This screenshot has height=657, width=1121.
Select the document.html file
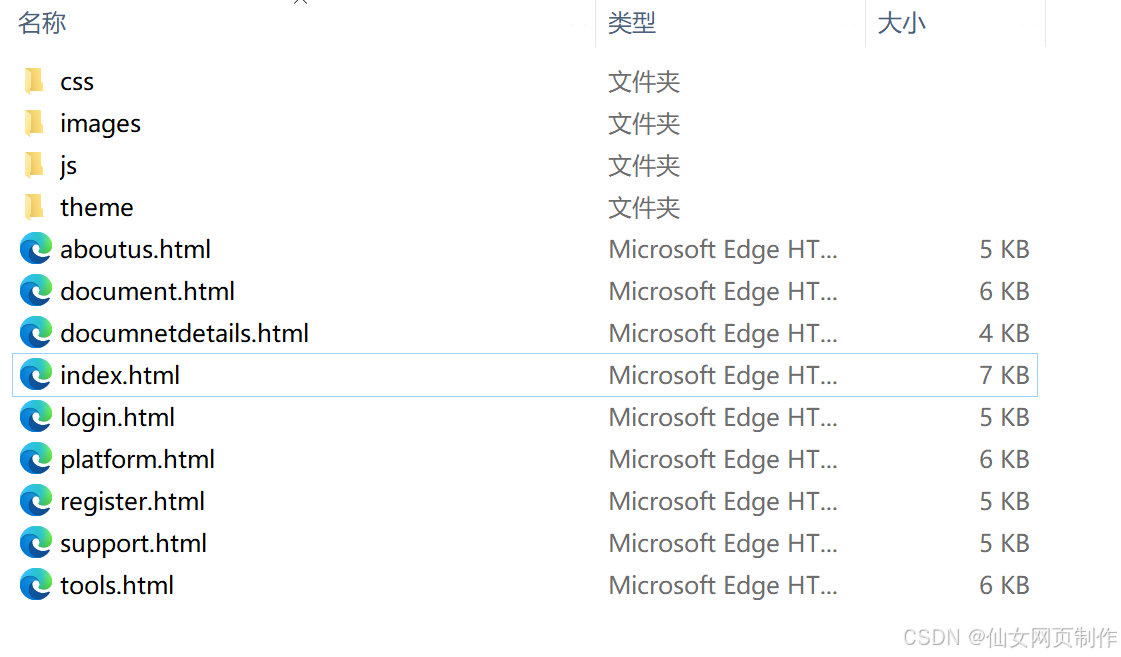pyautogui.click(x=147, y=291)
